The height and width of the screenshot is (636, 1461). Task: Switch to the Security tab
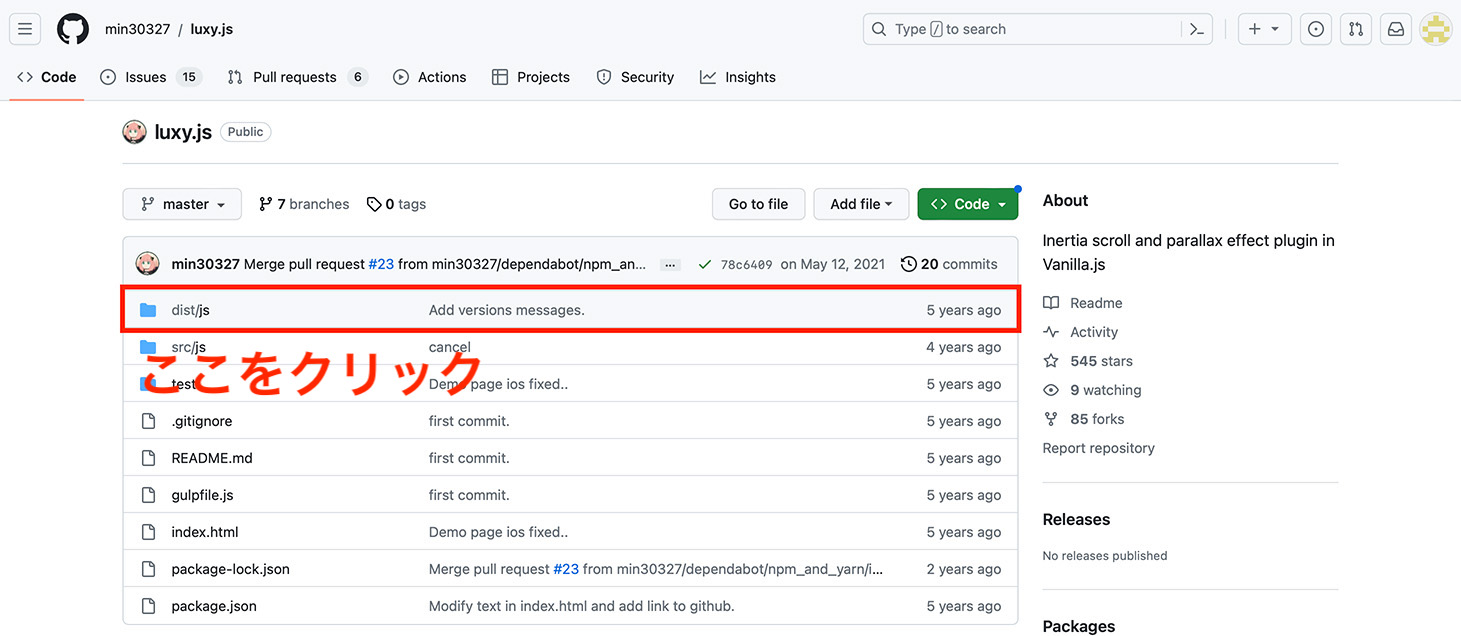635,77
